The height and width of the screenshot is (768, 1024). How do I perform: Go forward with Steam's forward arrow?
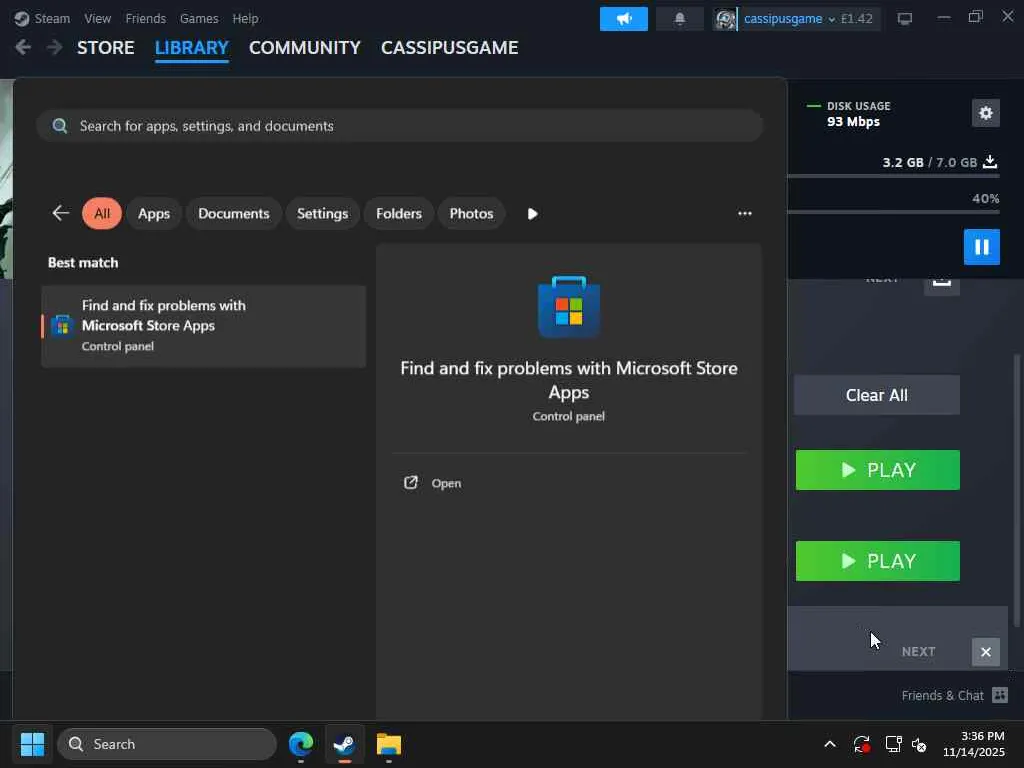click(54, 47)
